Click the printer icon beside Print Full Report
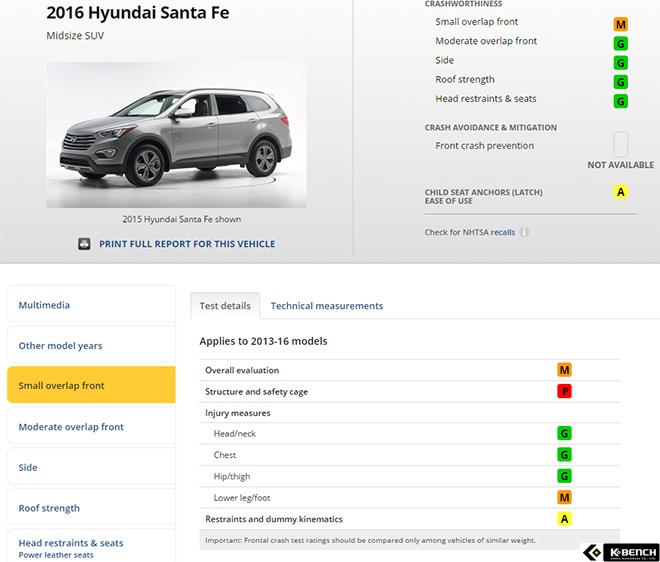The image size is (660, 562). 84,244
